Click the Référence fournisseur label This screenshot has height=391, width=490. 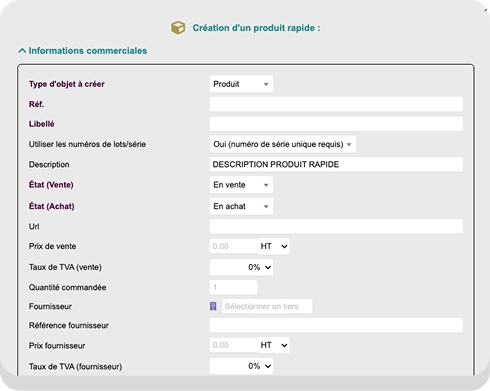pos(69,325)
